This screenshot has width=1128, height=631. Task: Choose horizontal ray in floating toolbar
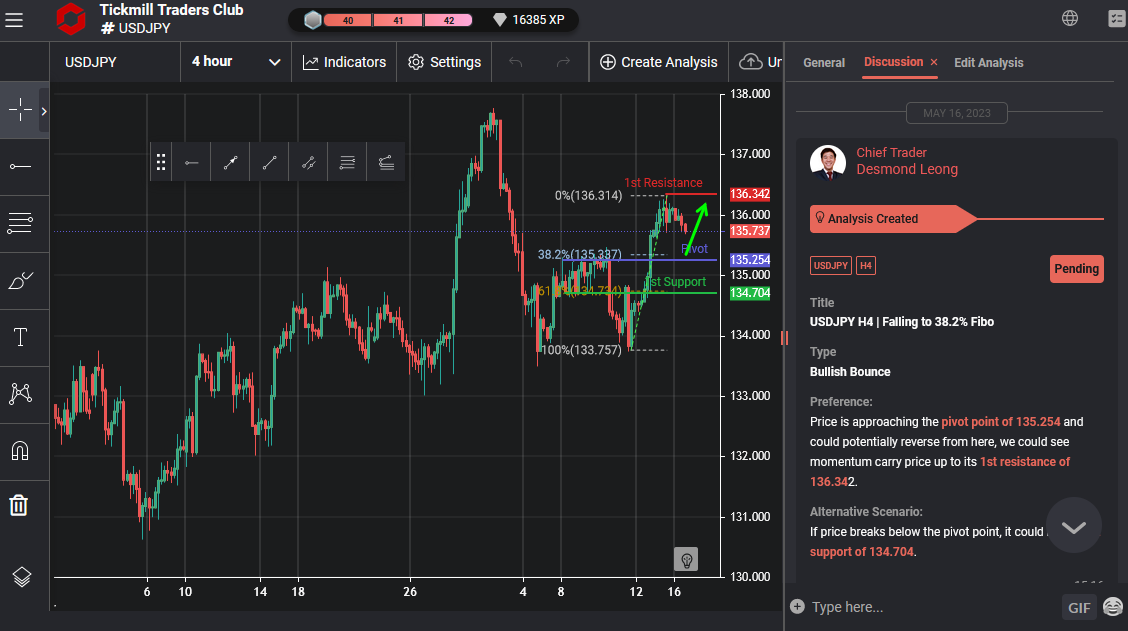tap(191, 163)
